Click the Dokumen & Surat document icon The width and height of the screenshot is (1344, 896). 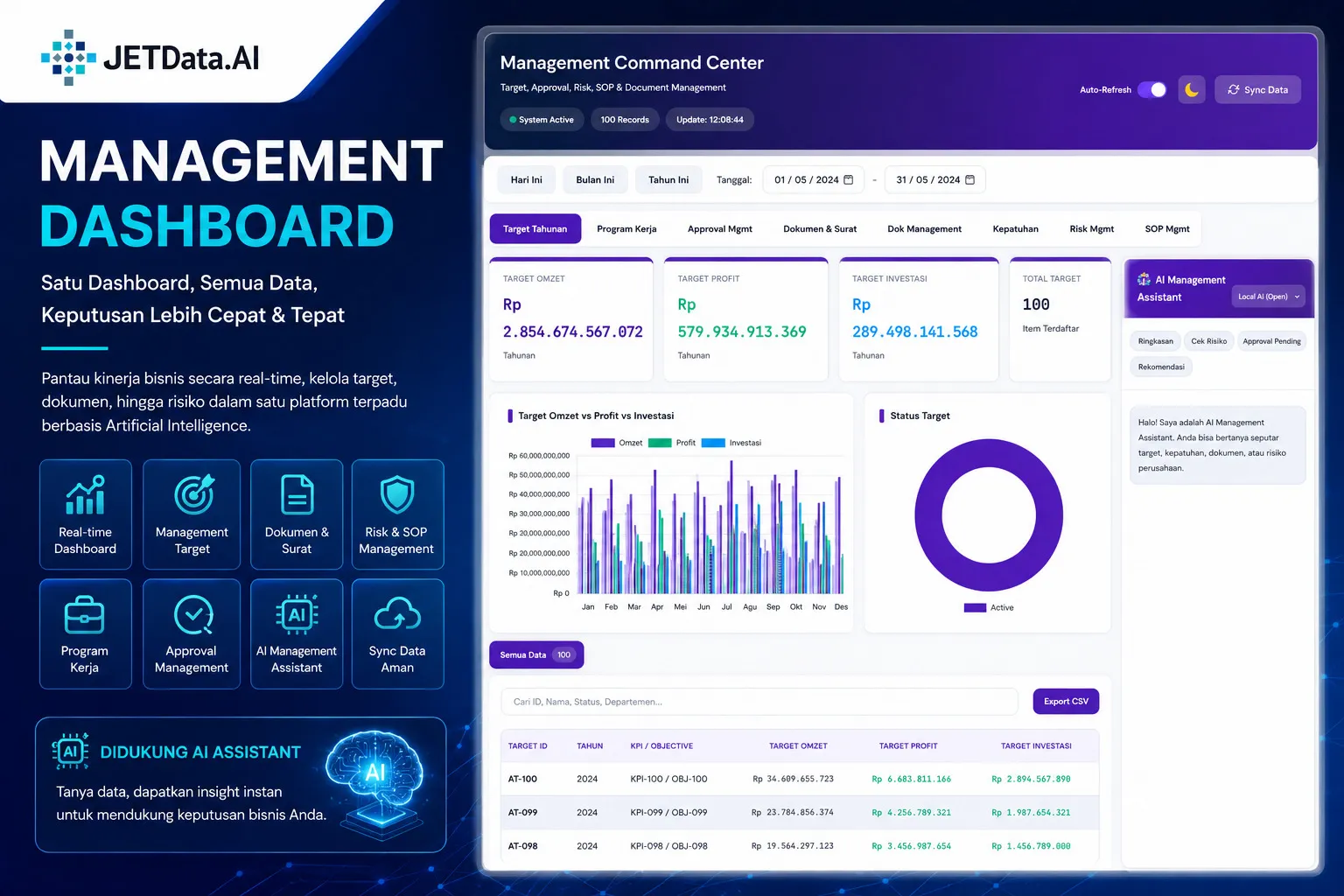click(297, 494)
